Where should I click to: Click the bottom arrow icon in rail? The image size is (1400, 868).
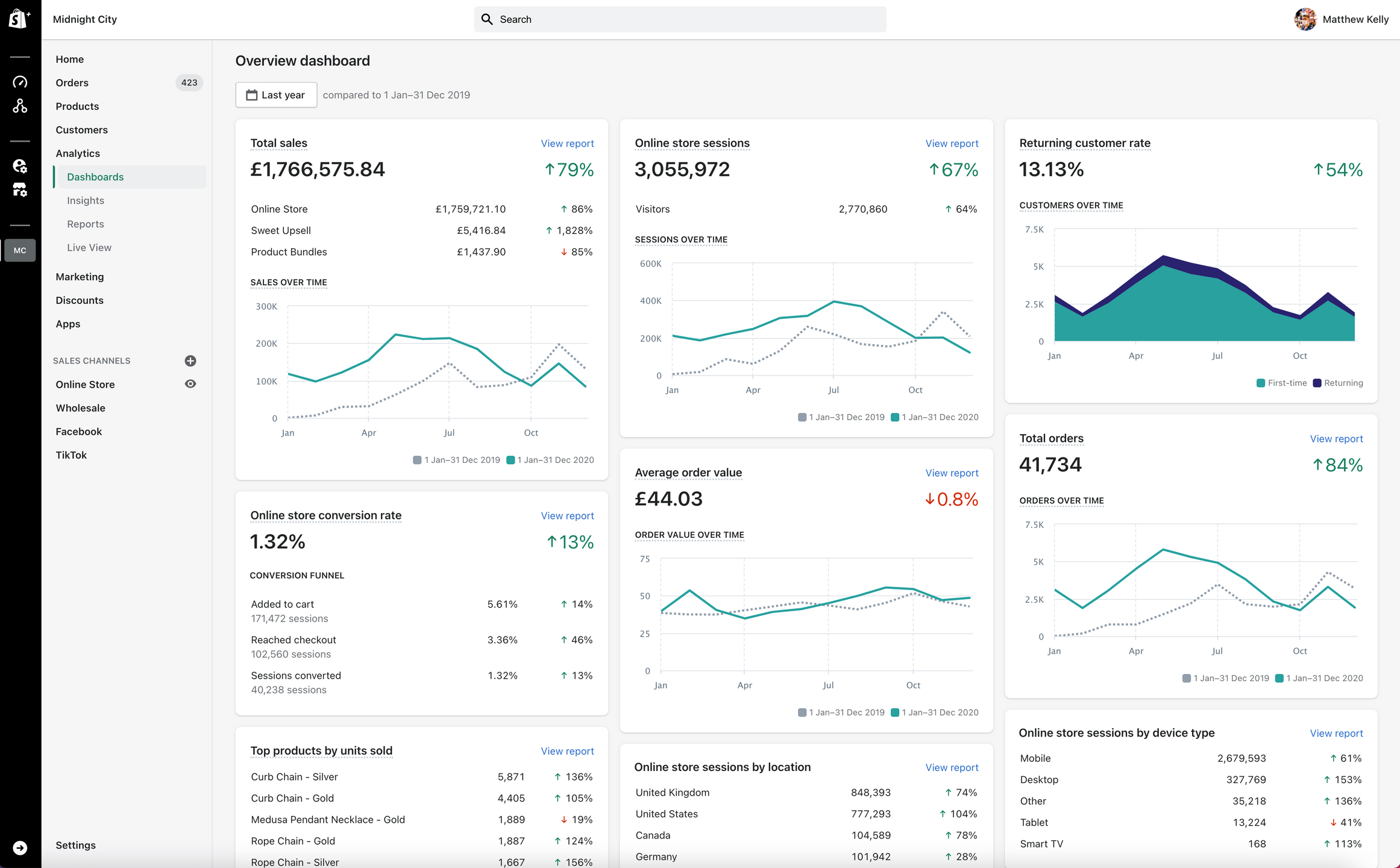(x=20, y=848)
